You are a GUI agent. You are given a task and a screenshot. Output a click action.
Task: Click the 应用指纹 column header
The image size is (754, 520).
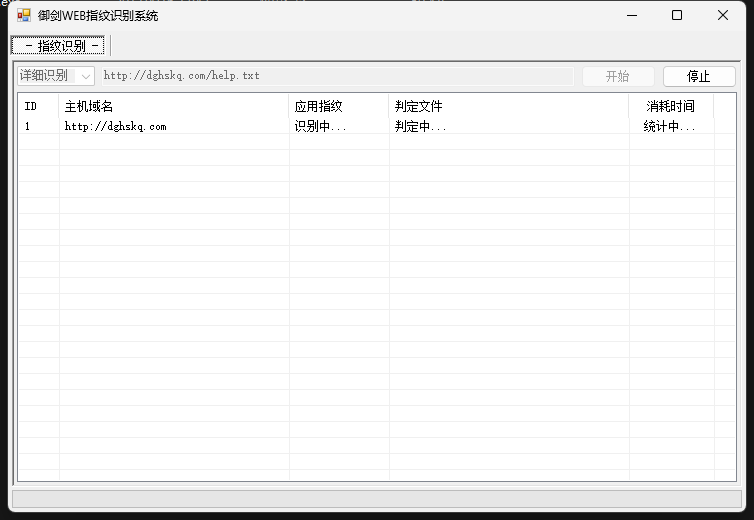coord(338,106)
